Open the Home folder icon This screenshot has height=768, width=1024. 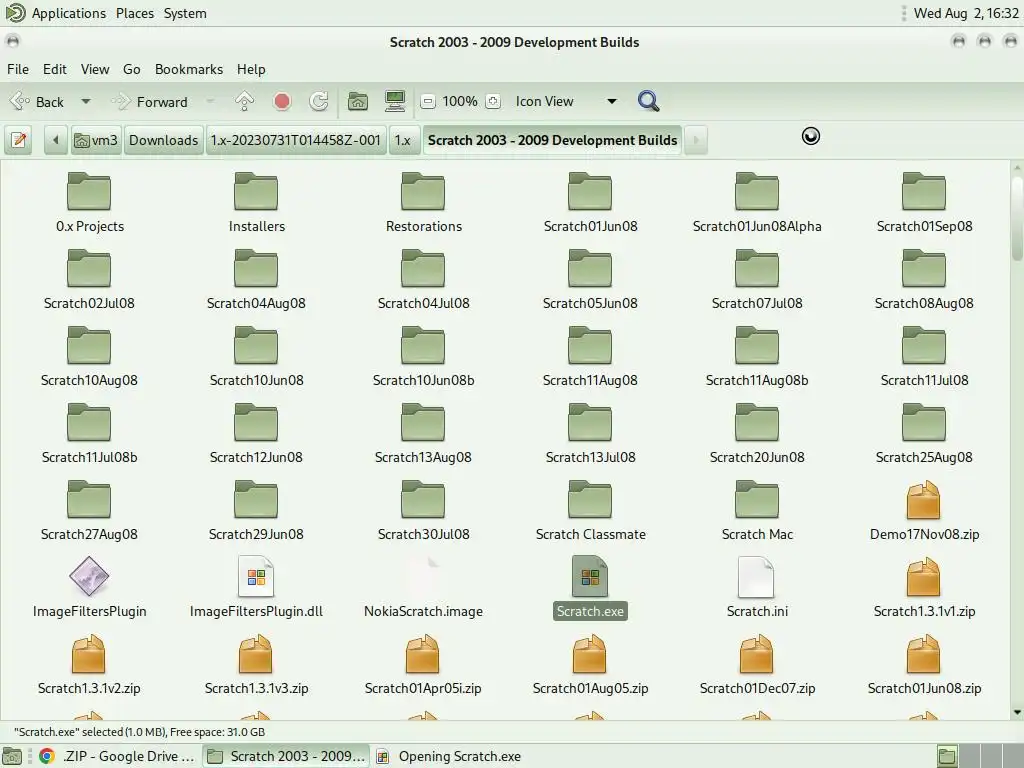(x=358, y=101)
